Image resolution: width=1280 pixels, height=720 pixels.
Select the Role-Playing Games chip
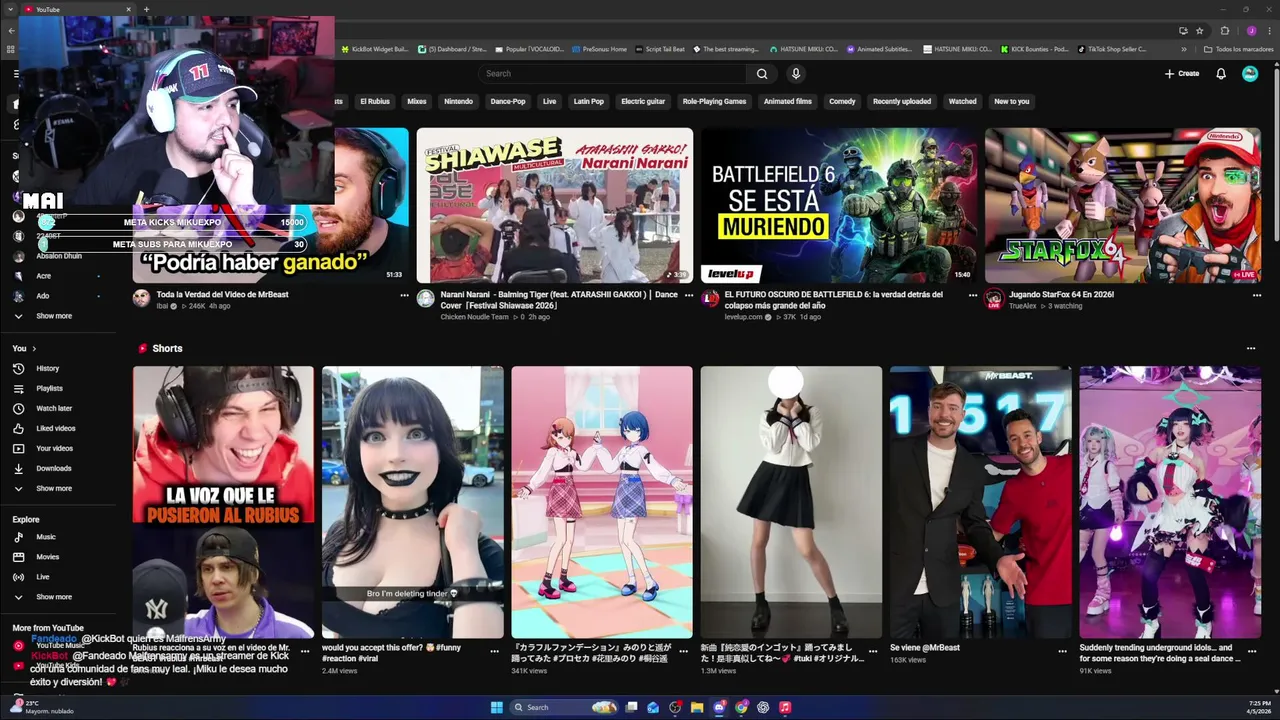pyautogui.click(x=714, y=101)
